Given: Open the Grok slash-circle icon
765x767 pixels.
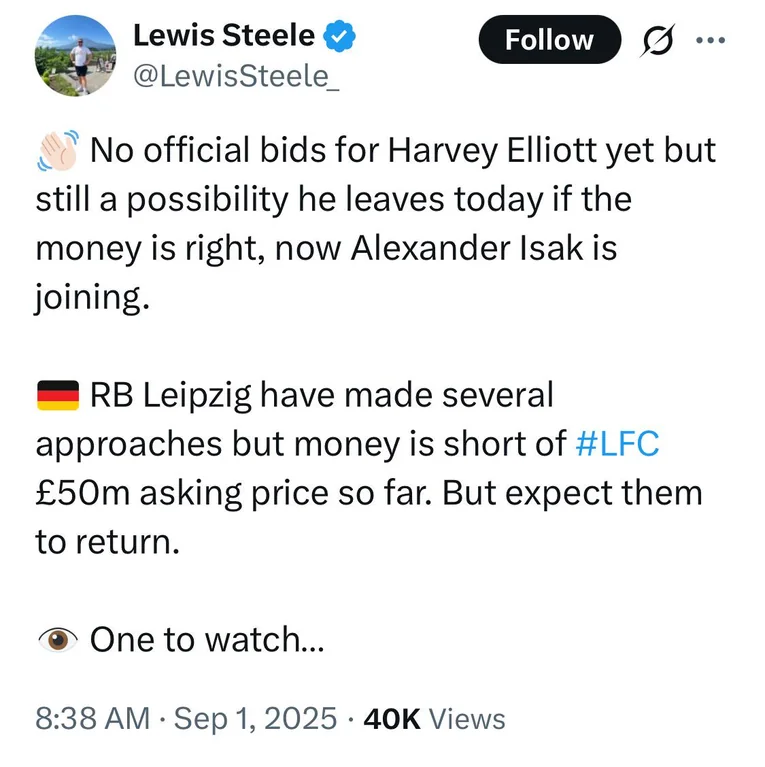Looking at the screenshot, I should tap(657, 40).
